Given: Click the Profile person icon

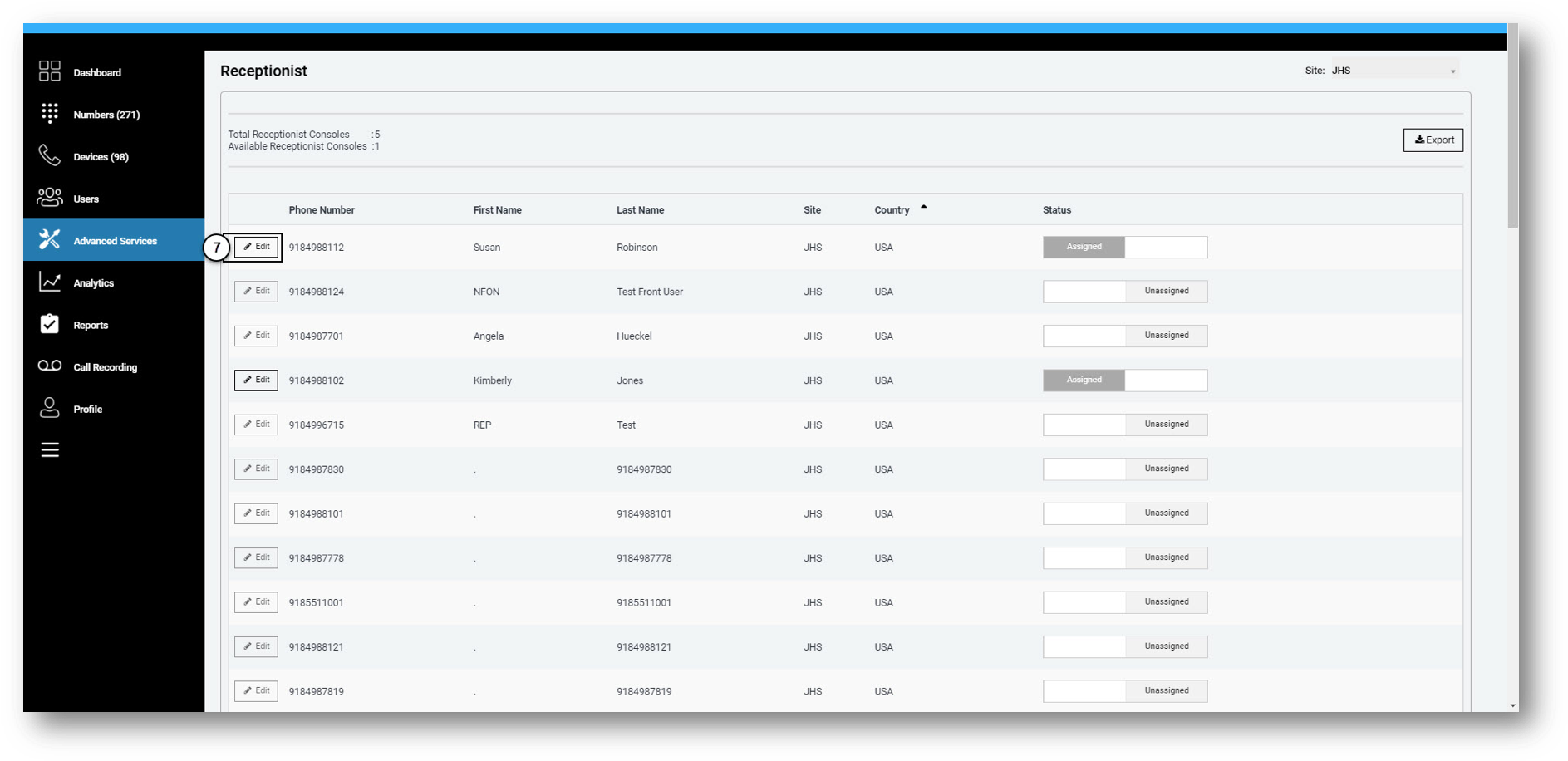Looking at the screenshot, I should (x=49, y=408).
